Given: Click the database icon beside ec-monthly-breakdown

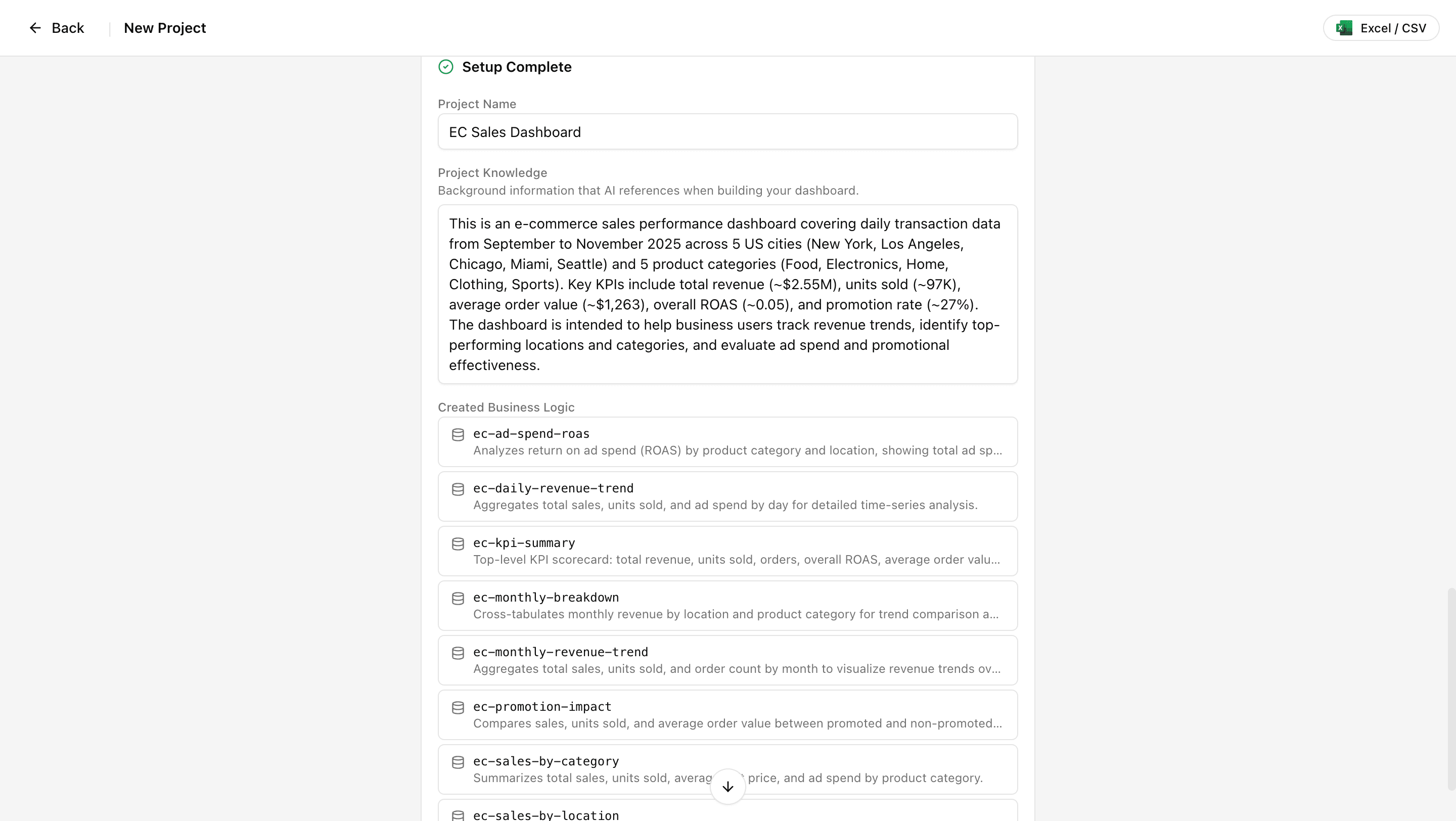Looking at the screenshot, I should (x=458, y=599).
